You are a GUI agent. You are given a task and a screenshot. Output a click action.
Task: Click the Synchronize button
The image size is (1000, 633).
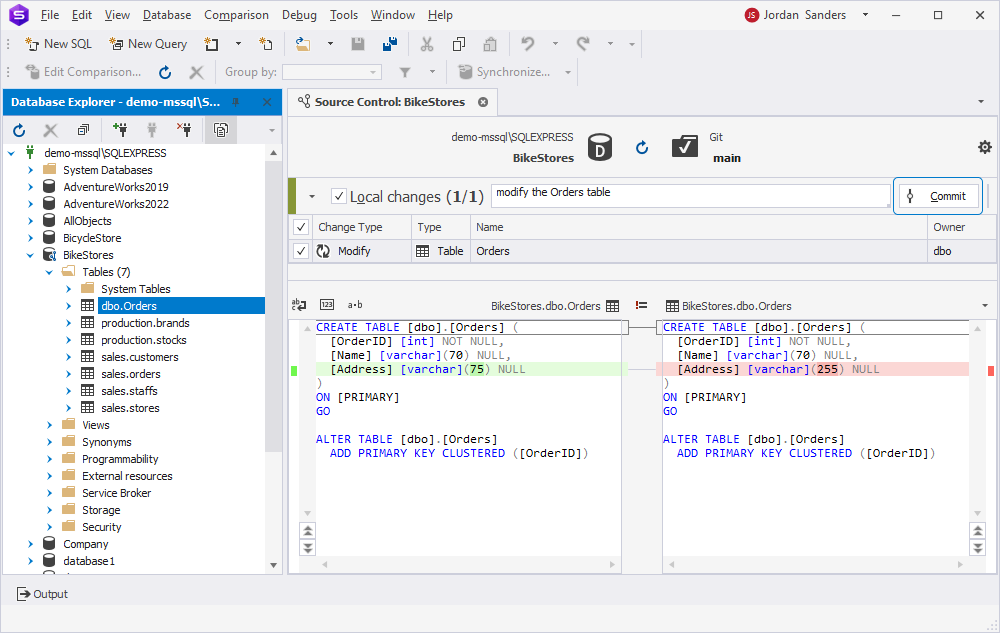click(x=505, y=72)
